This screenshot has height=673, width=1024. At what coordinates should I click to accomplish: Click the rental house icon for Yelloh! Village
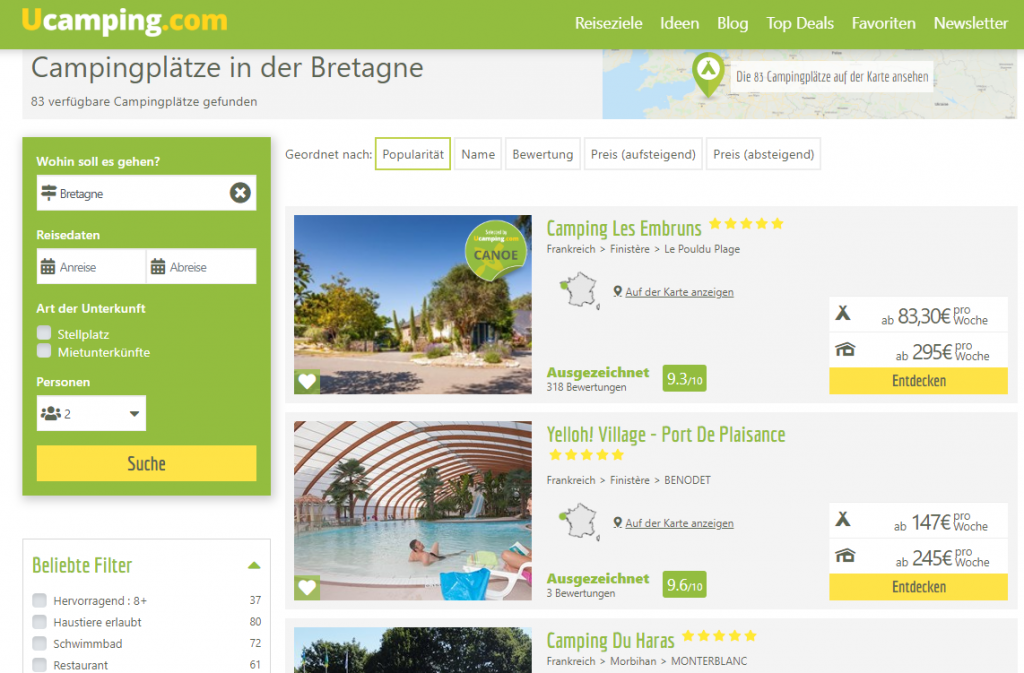coord(845,556)
